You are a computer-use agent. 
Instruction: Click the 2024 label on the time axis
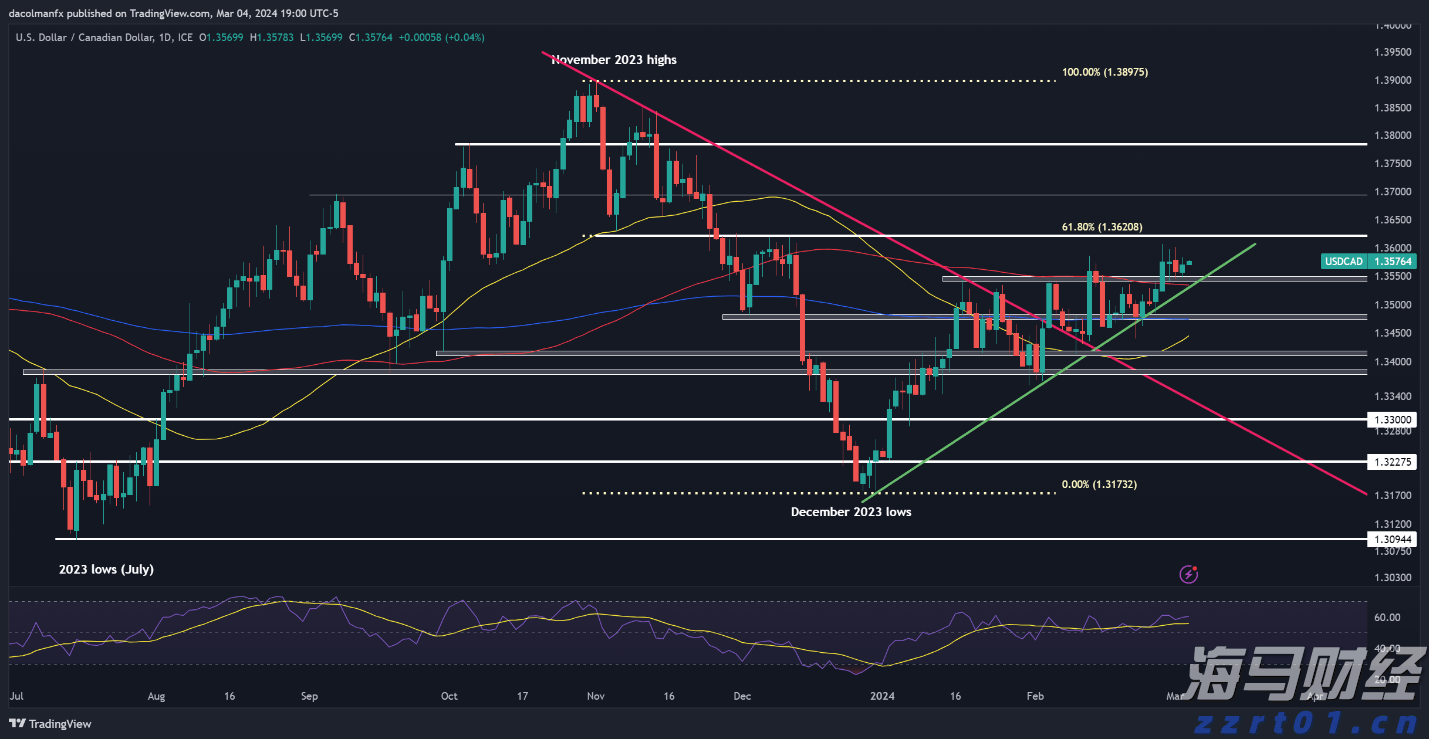[x=884, y=696]
